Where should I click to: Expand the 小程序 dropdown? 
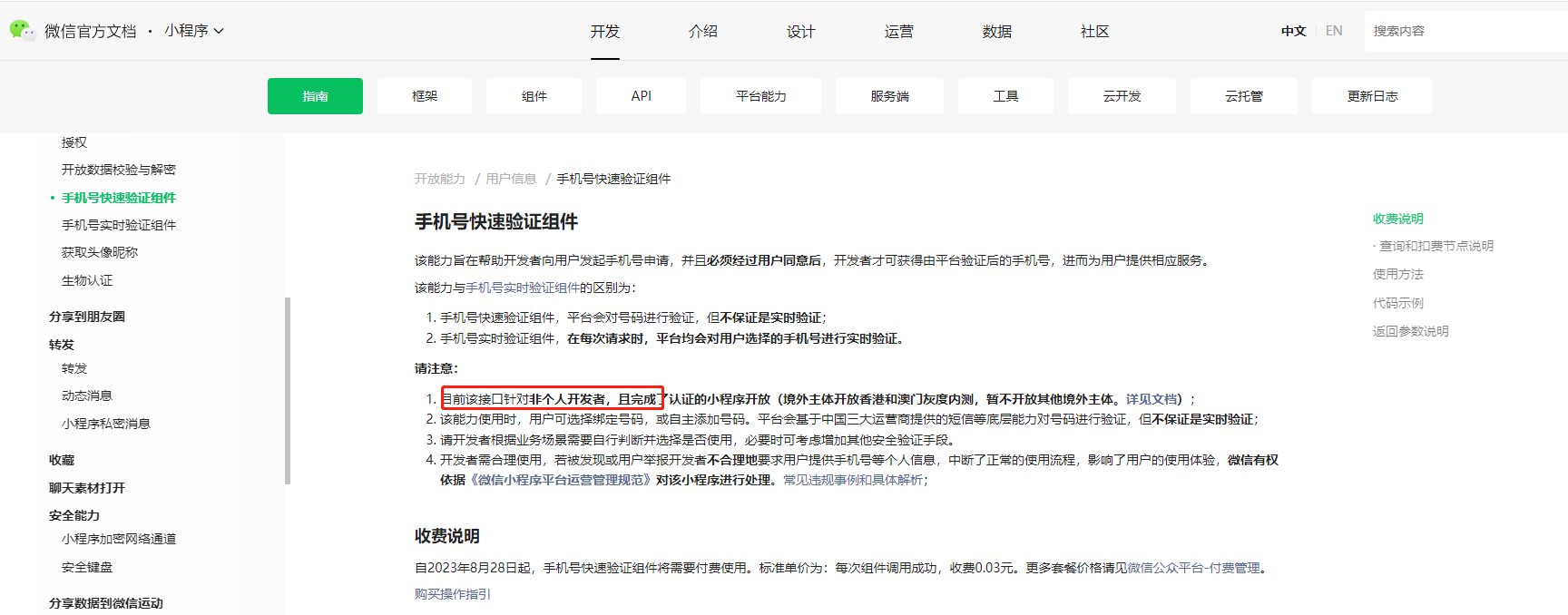pos(194,31)
